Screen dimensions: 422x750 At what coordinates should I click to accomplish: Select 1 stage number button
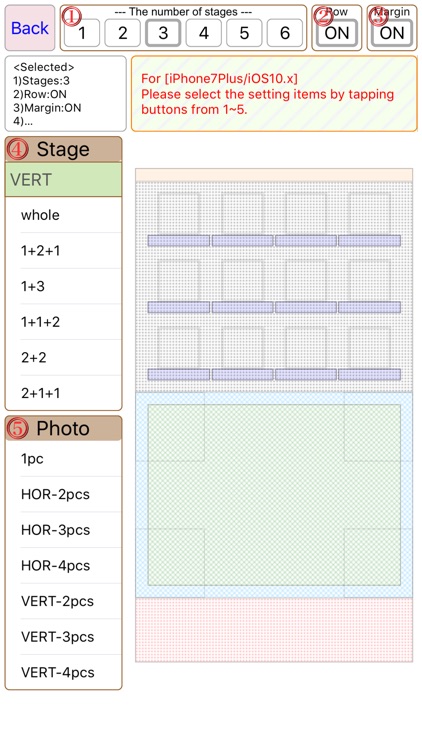pyautogui.click(x=82, y=33)
